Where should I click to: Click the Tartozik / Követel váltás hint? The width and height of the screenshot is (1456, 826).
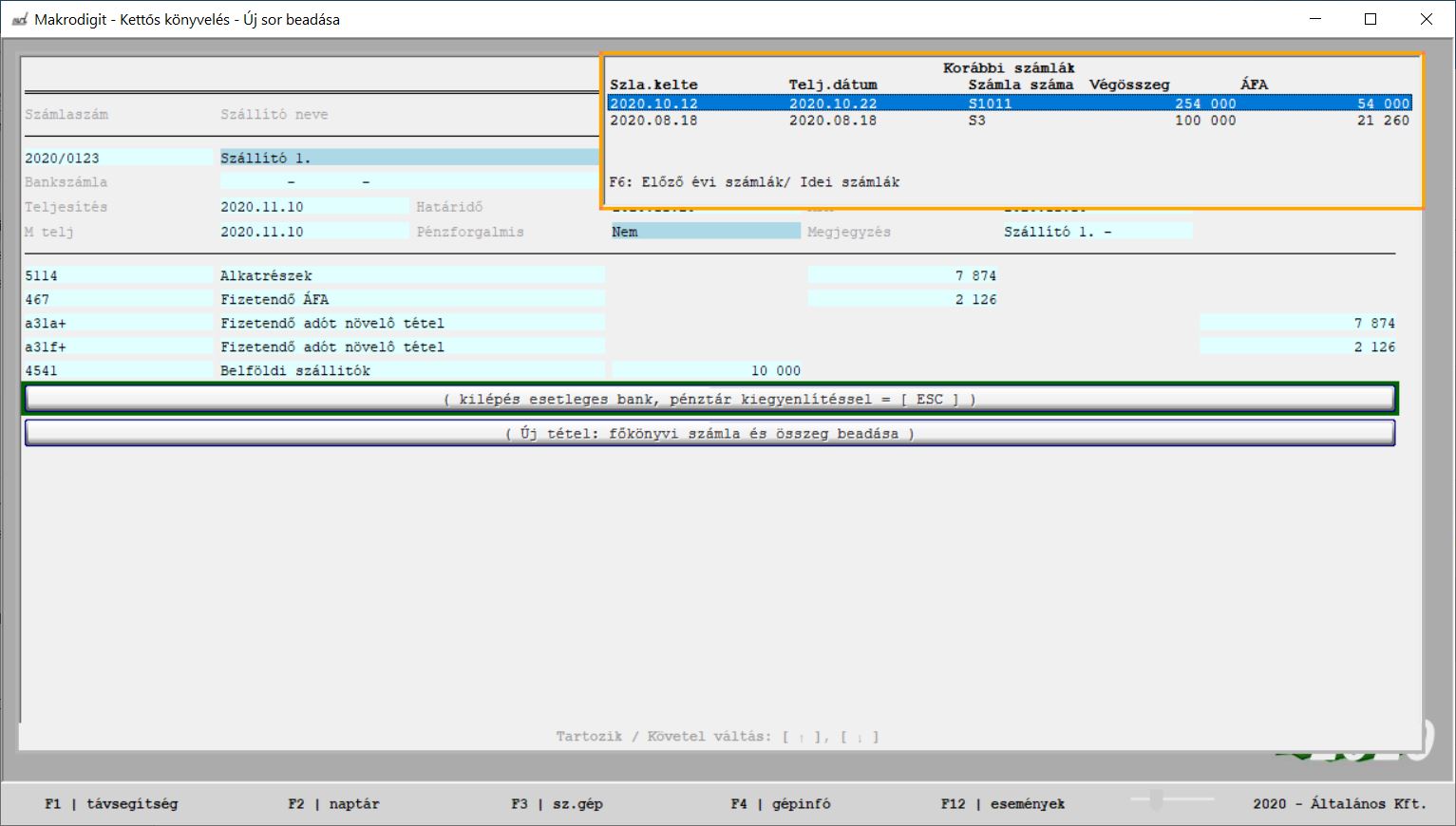(717, 736)
